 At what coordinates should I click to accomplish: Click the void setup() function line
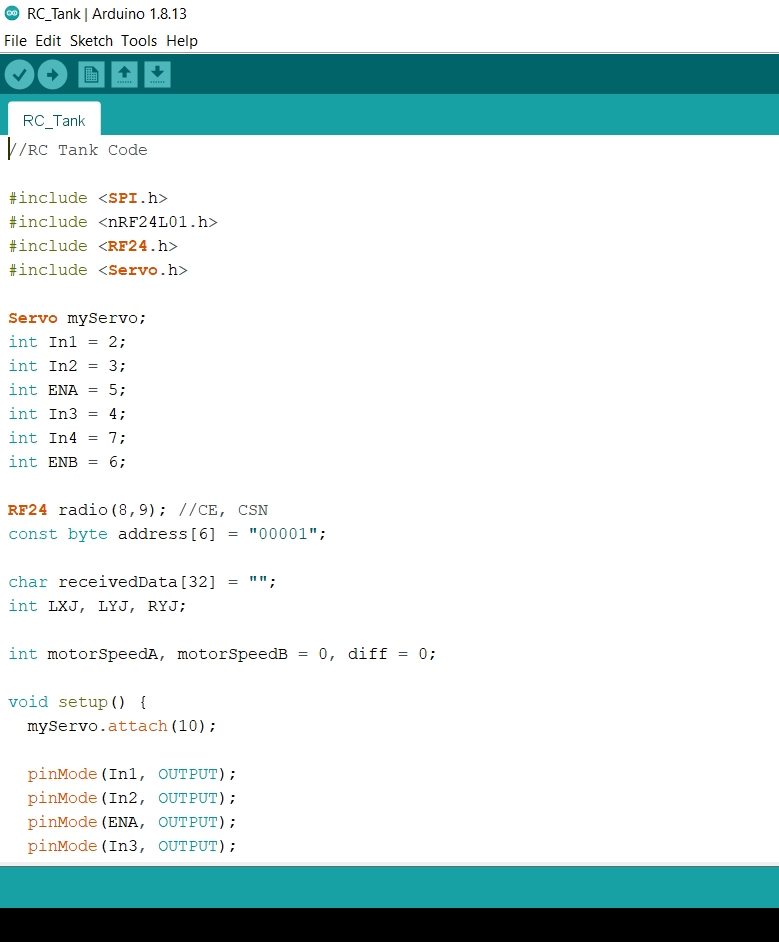click(x=78, y=702)
